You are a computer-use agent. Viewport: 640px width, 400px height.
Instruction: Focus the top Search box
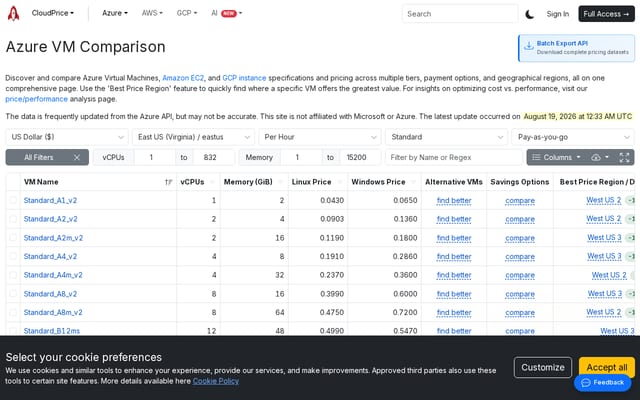pos(460,14)
